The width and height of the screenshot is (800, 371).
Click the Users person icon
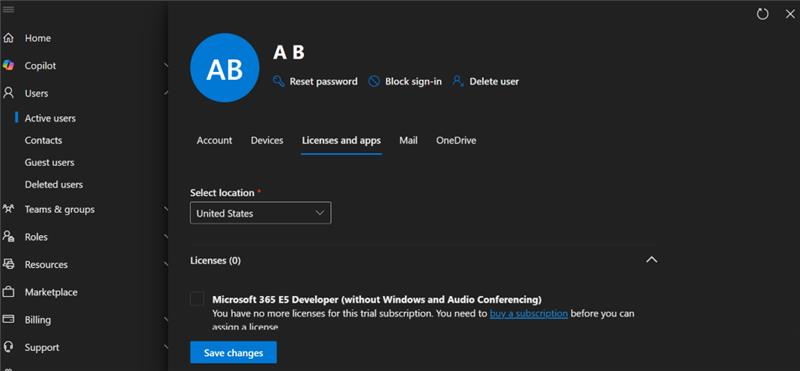(x=8, y=93)
